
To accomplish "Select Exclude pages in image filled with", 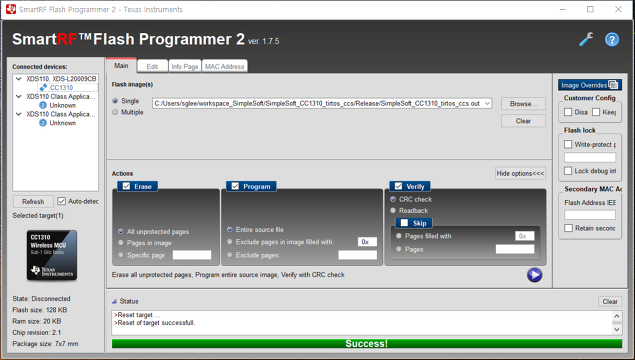I will coord(230,242).
